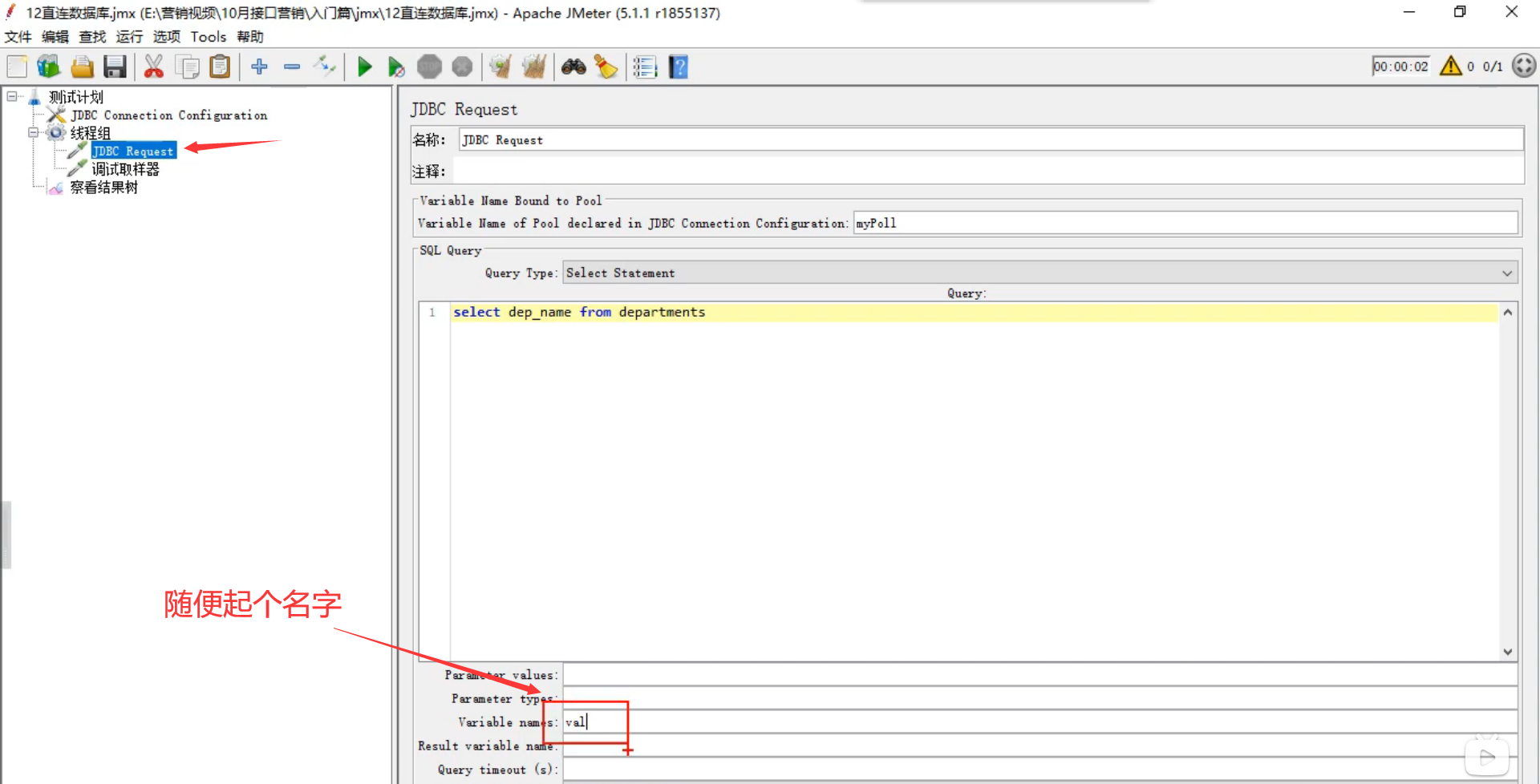Expand all nodes with plus icon
The height and width of the screenshot is (784, 1540).
[259, 67]
